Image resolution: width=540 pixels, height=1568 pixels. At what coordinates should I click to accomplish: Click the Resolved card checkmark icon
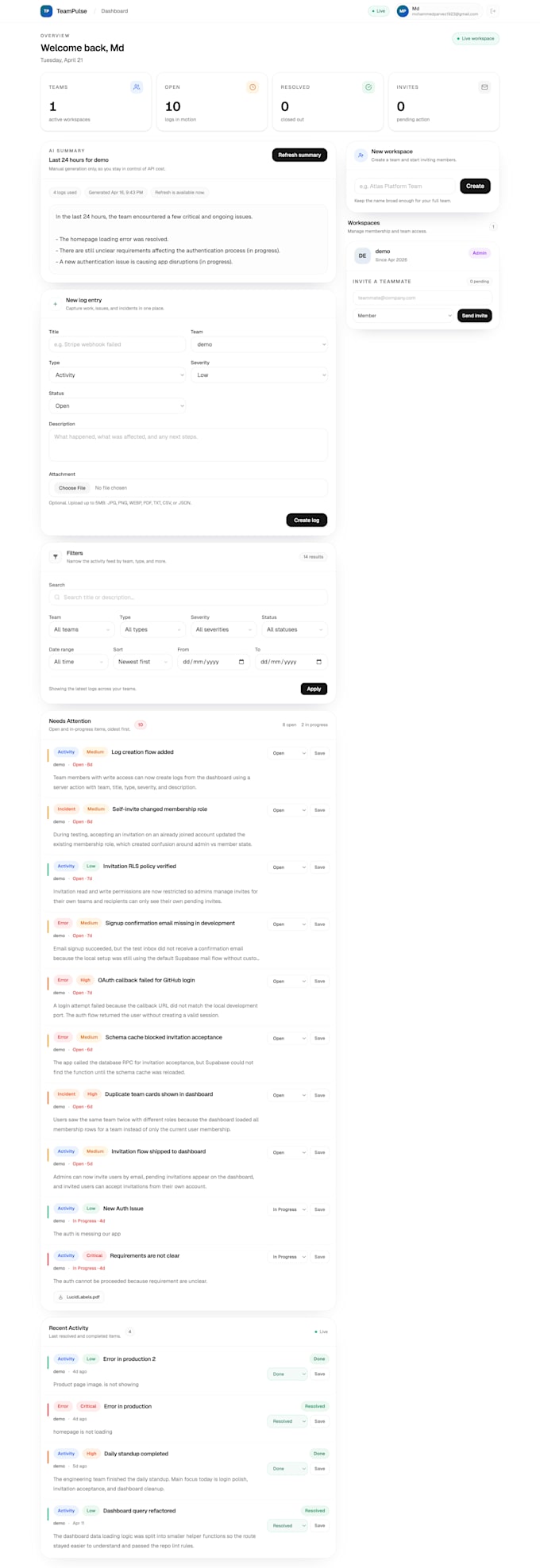pyautogui.click(x=368, y=87)
